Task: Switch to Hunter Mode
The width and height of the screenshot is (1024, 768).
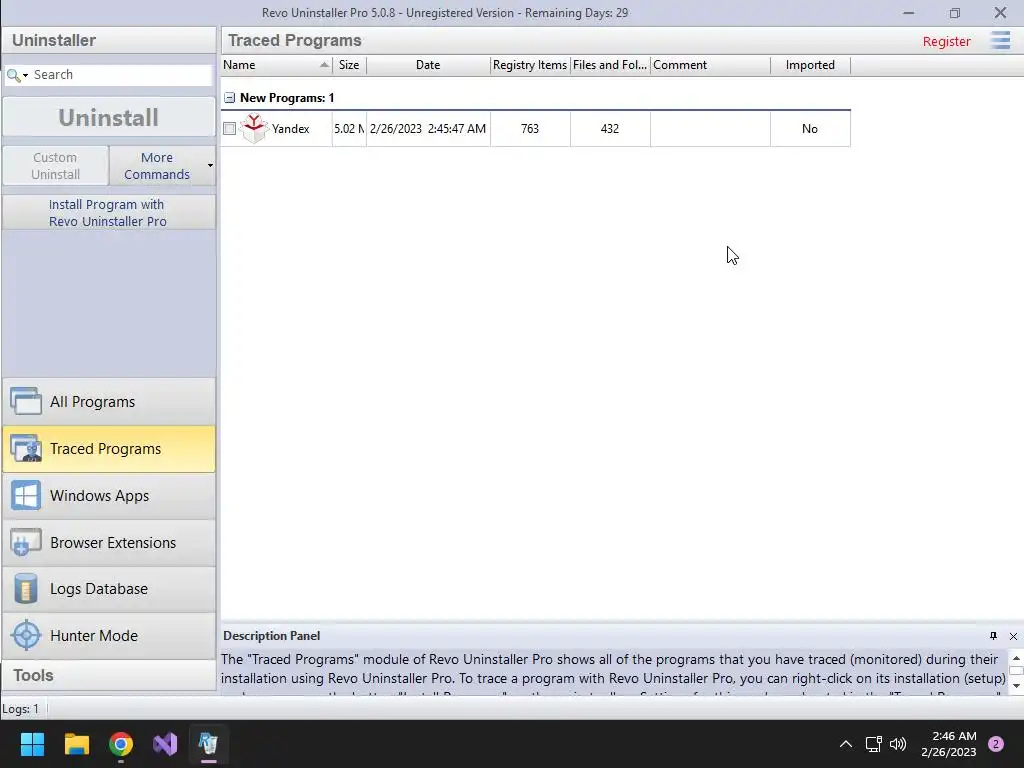Action: (108, 635)
